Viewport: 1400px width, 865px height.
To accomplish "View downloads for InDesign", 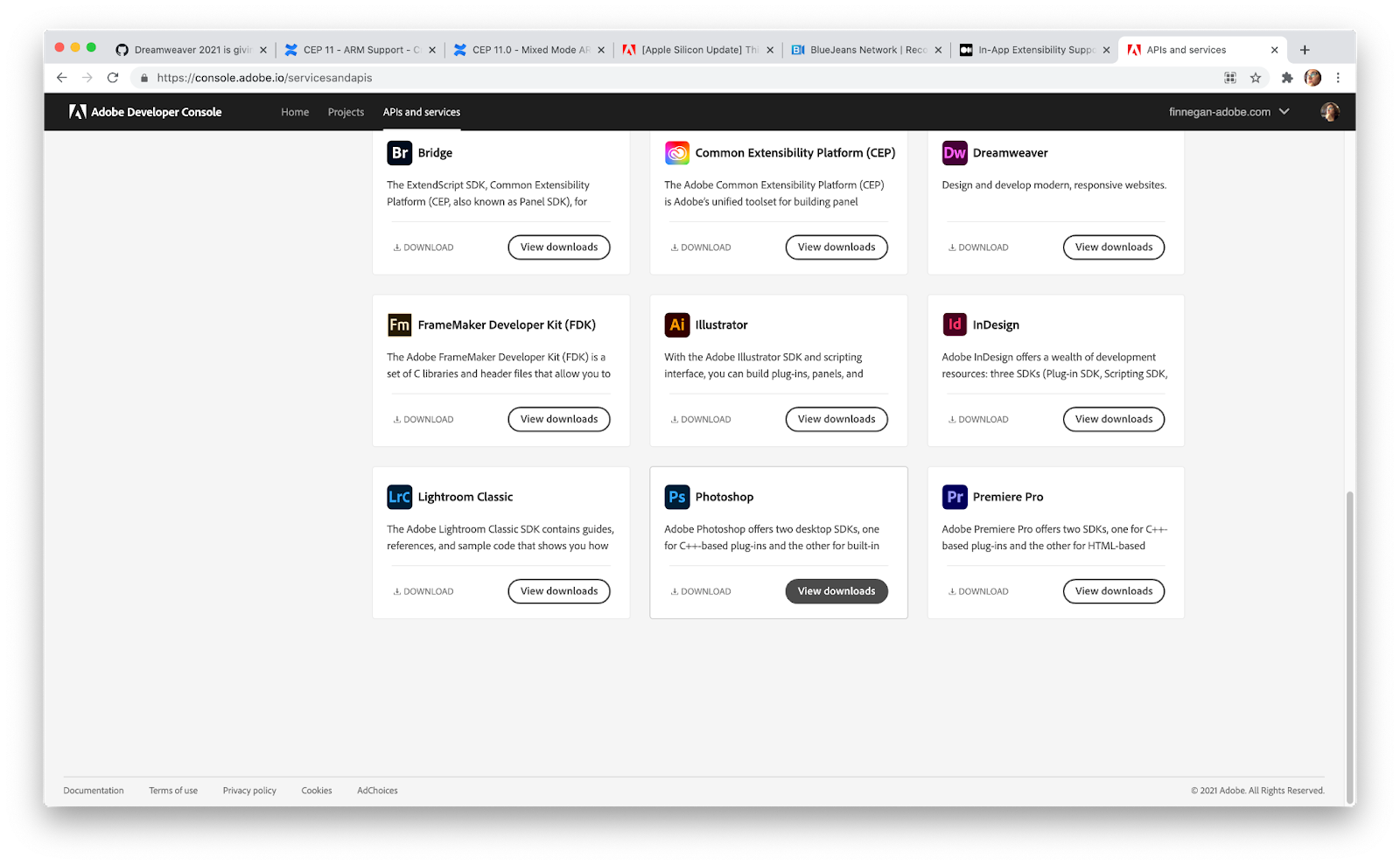I will coord(1114,419).
